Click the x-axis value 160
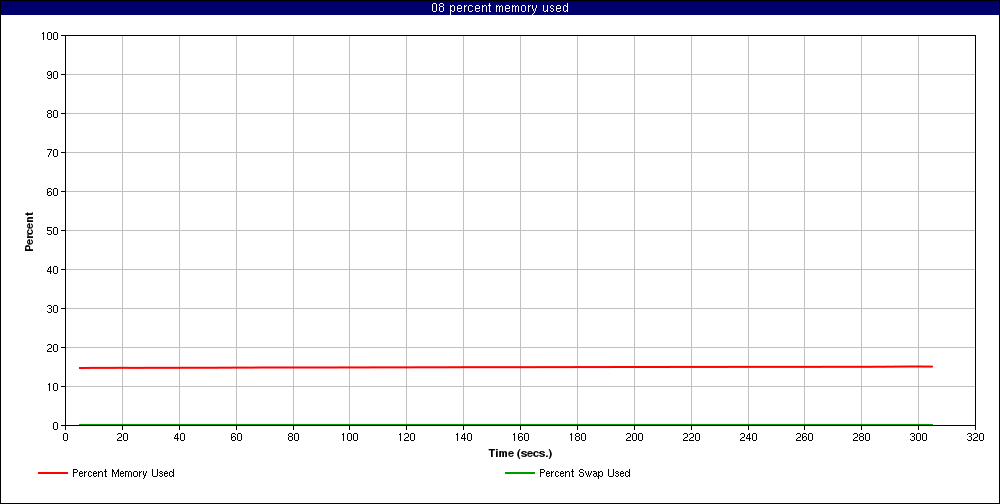 point(520,437)
